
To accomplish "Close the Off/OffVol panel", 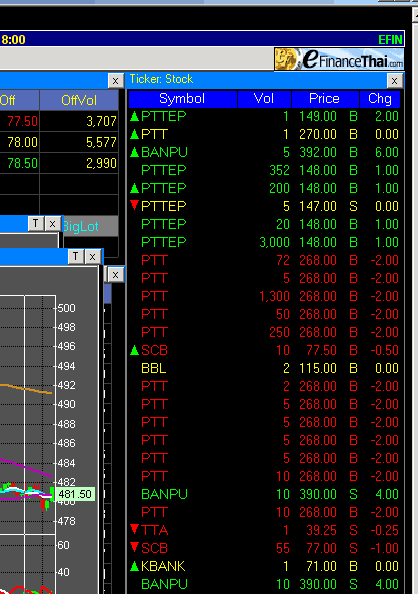I will 116,81.
